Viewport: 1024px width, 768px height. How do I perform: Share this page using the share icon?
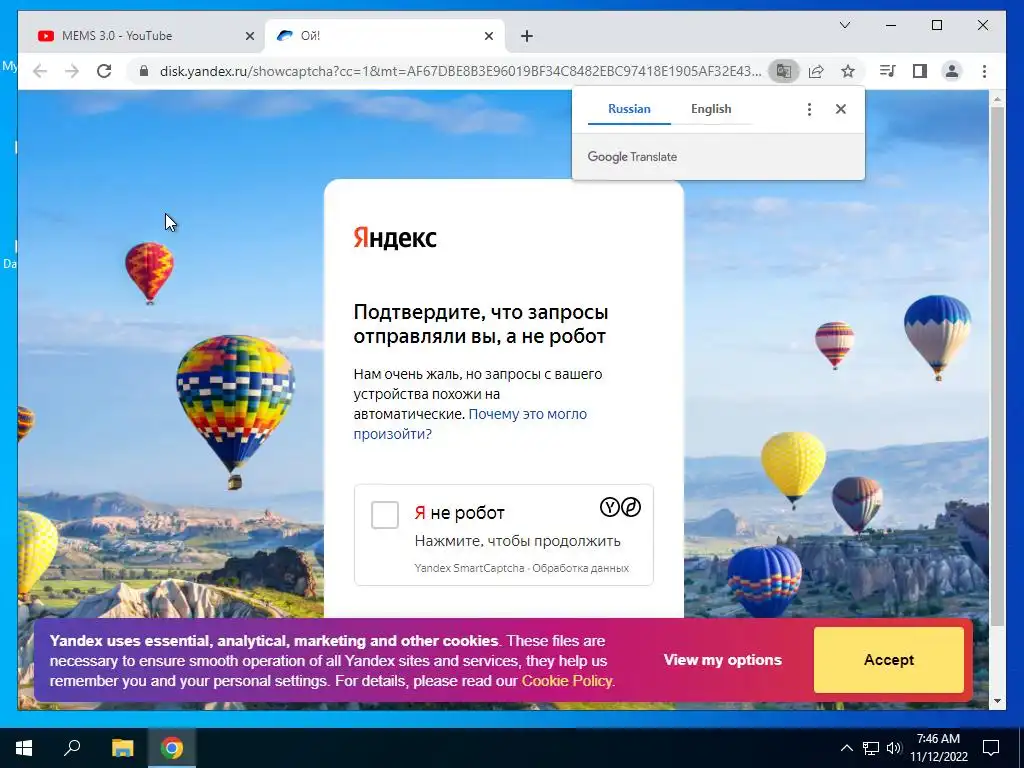[x=816, y=71]
